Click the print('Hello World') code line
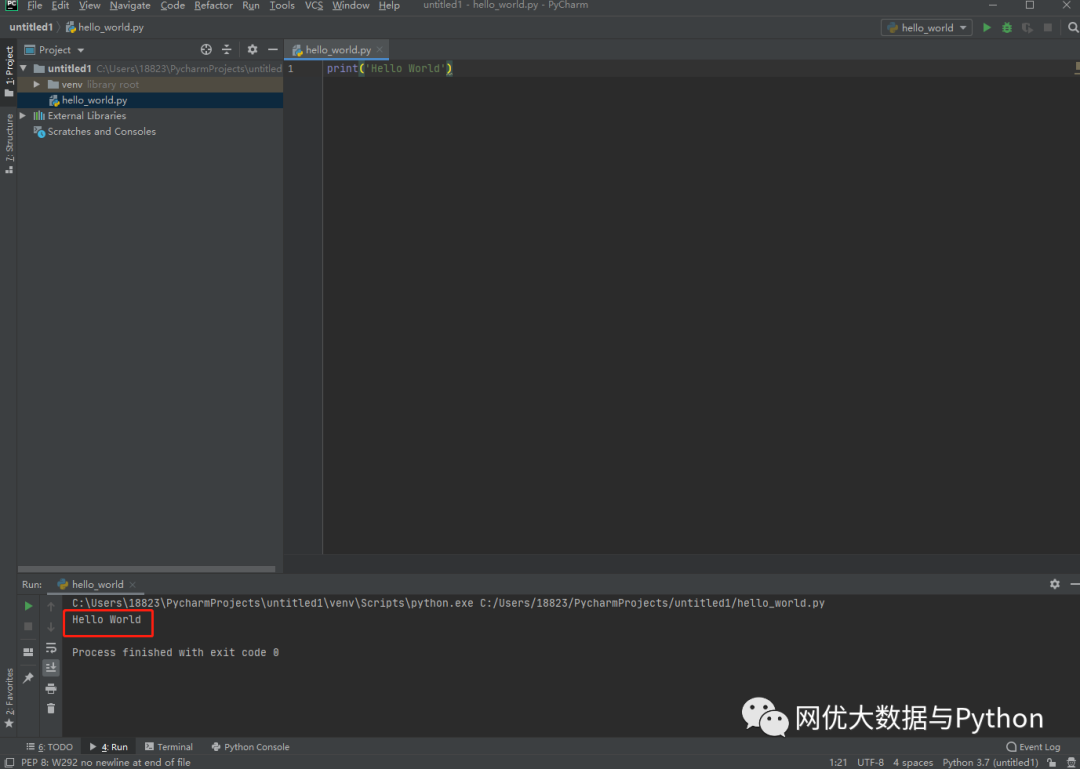 389,68
